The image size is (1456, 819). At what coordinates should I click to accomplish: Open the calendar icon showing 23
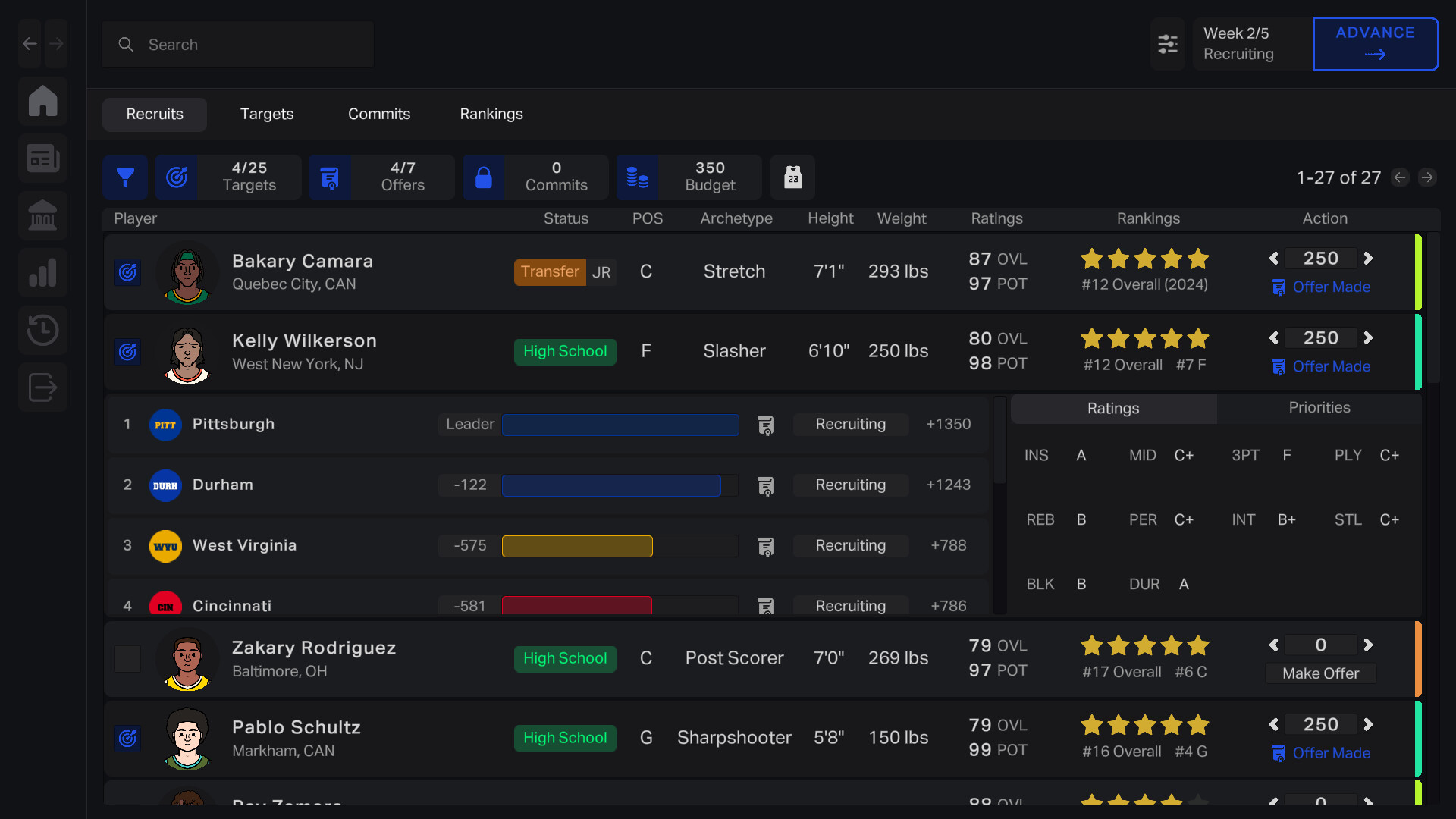792,177
